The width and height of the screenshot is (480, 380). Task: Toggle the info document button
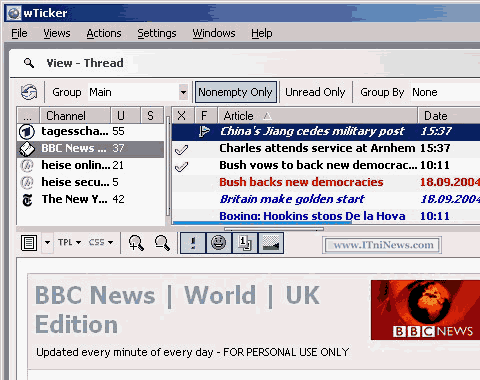pos(245,243)
